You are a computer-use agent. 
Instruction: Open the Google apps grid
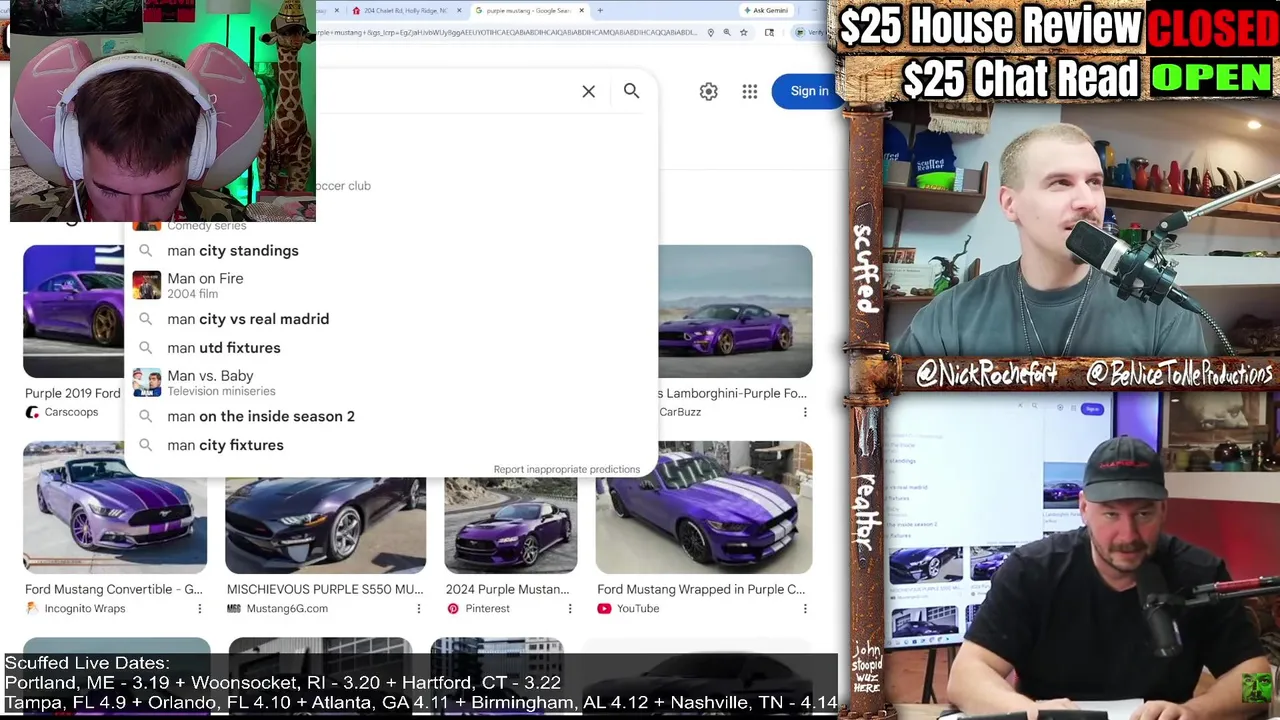(750, 91)
